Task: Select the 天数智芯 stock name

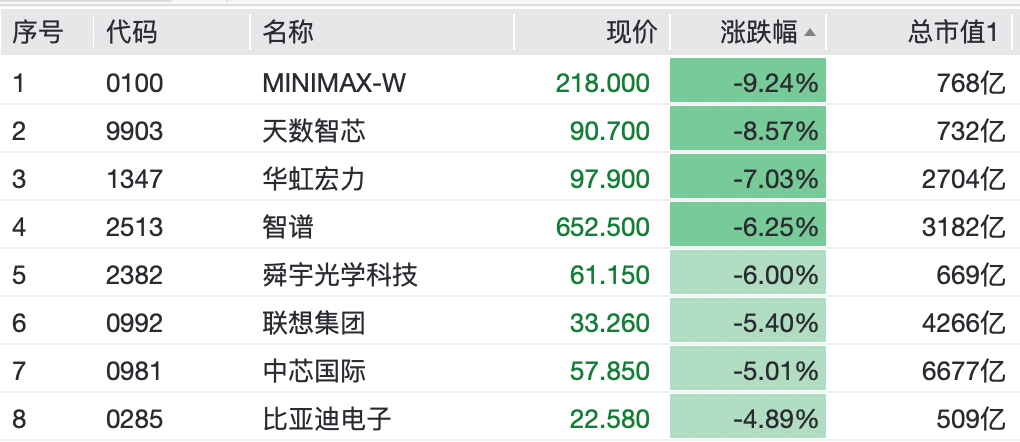Action: click(x=314, y=131)
